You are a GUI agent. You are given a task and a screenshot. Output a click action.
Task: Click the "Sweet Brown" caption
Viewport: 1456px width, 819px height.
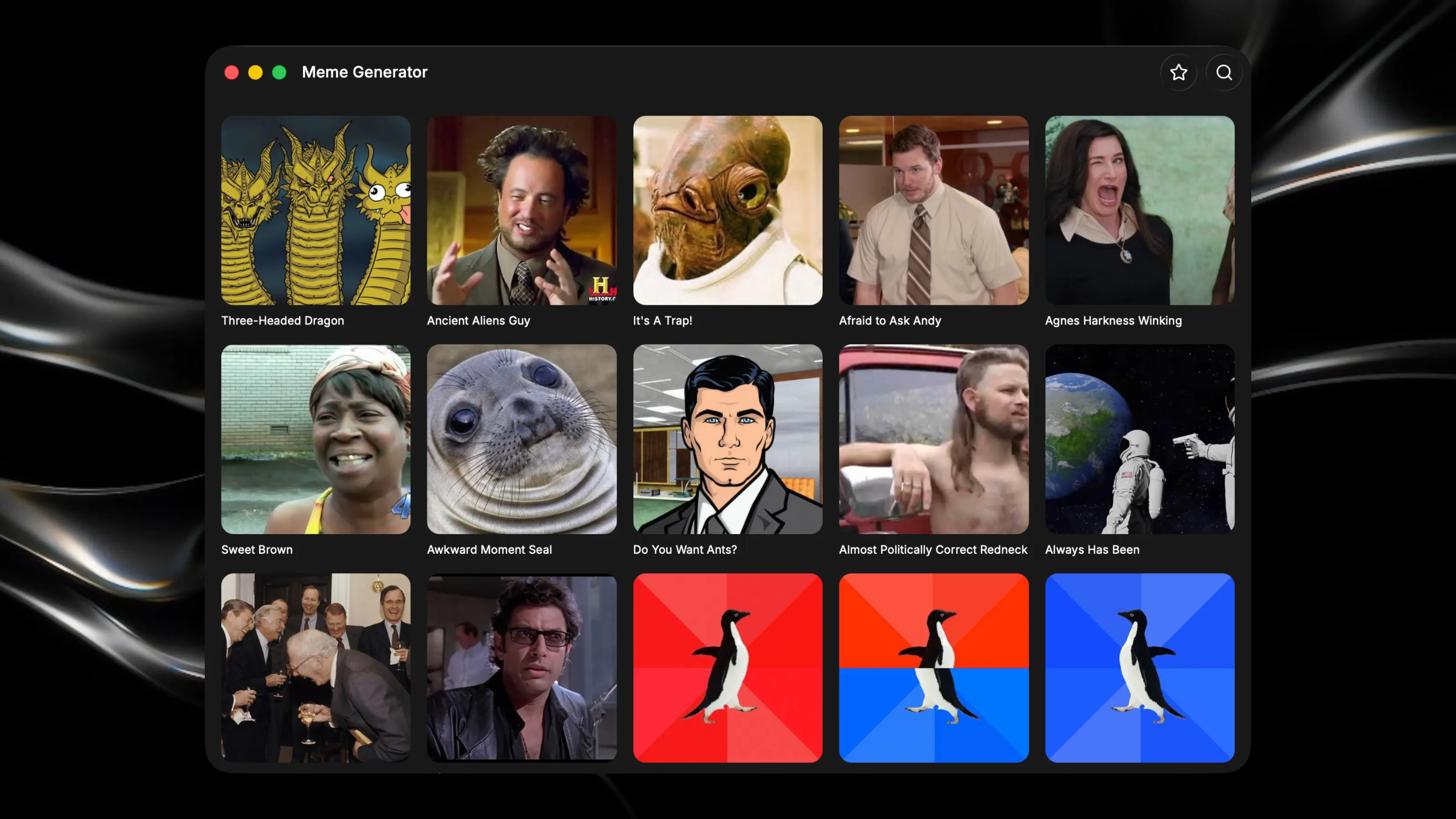coord(257,549)
